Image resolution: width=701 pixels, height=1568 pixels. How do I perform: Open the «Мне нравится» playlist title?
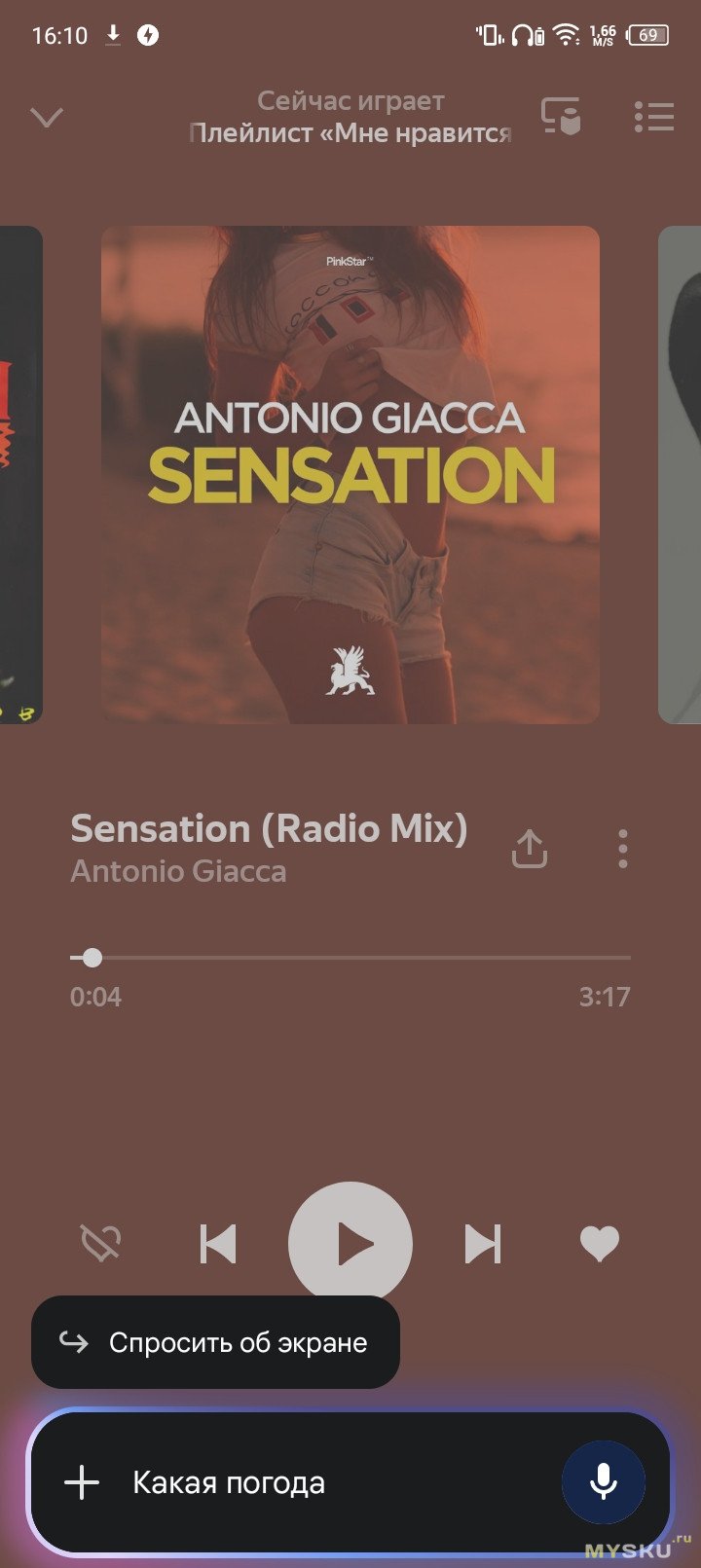click(x=350, y=133)
